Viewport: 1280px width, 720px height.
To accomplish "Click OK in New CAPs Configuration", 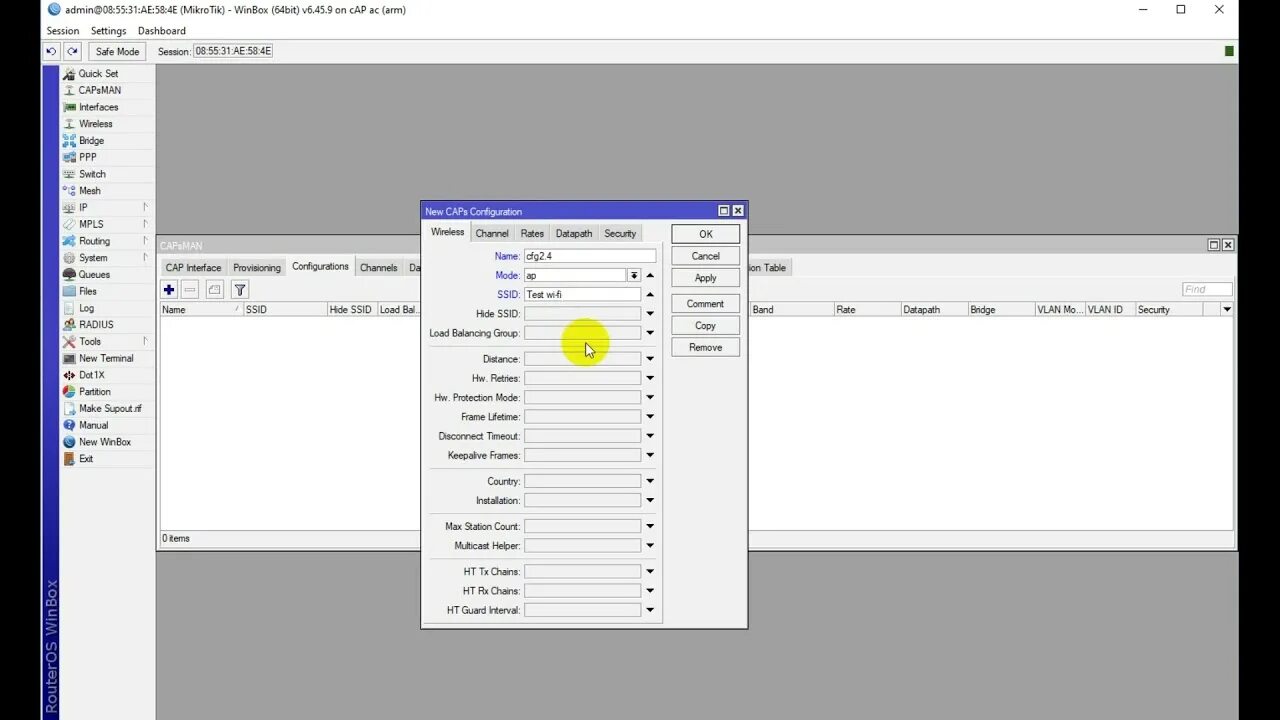I will (705, 234).
